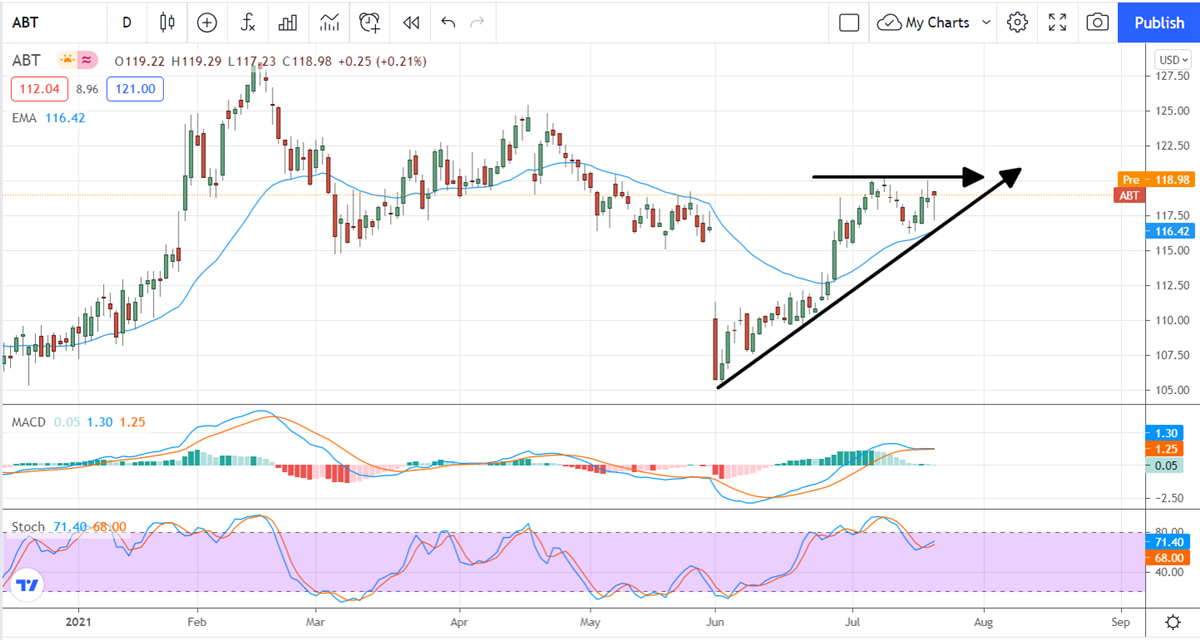Open the ABT symbol search
The width and height of the screenshot is (1200, 640).
pos(40,22)
